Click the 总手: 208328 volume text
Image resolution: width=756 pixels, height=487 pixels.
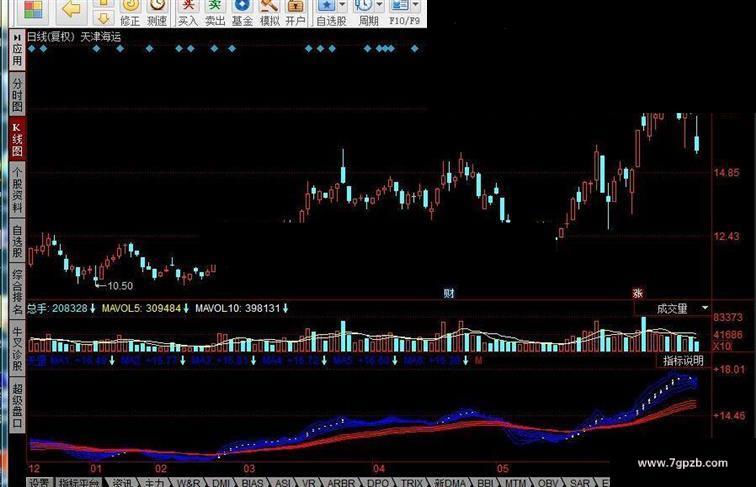pyautogui.click(x=57, y=308)
